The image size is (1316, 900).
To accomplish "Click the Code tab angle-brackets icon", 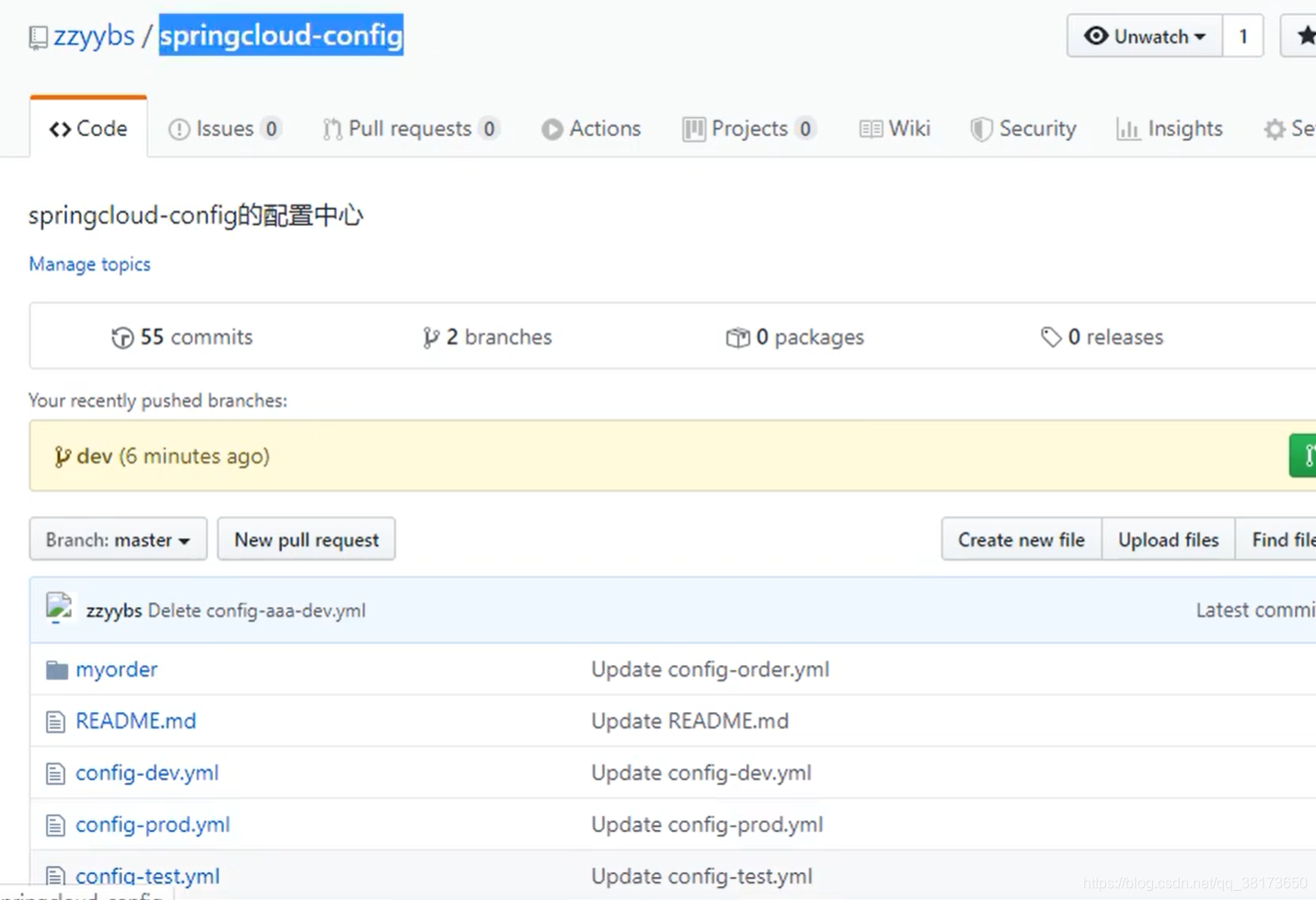I will tap(60, 129).
